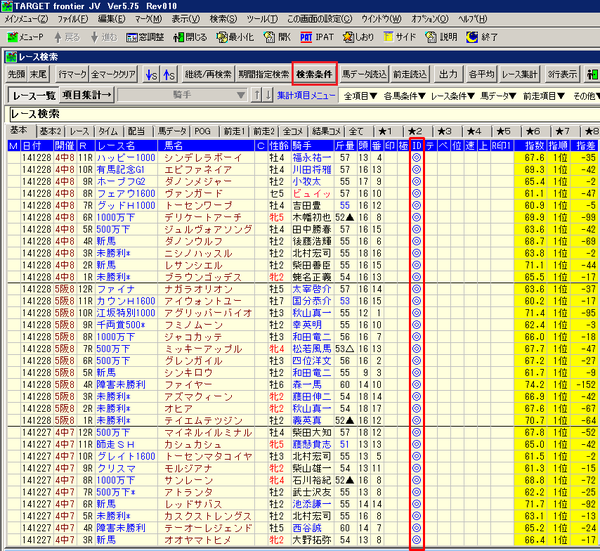Click the 馬データ読込 button
This screenshot has height=551, width=600.
point(365,74)
